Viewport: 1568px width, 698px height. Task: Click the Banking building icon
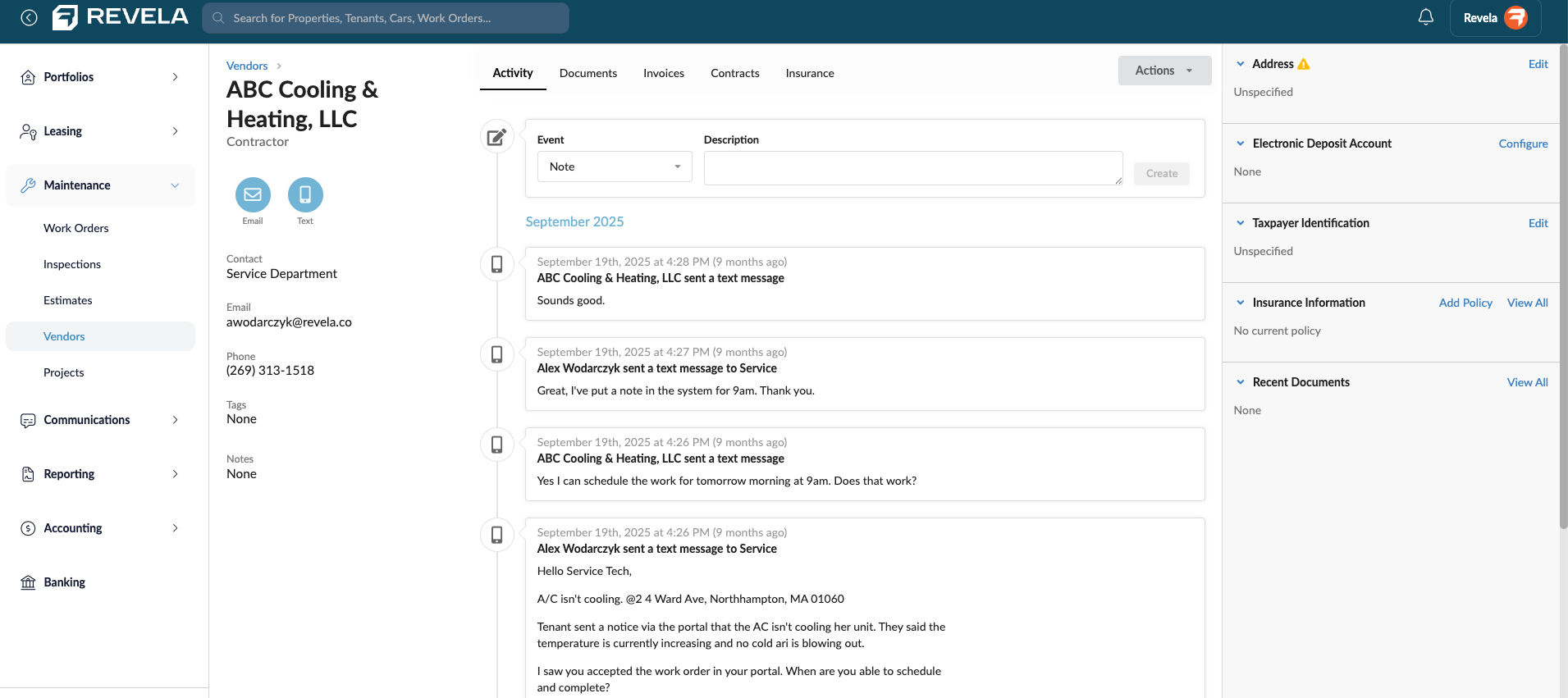[x=28, y=582]
